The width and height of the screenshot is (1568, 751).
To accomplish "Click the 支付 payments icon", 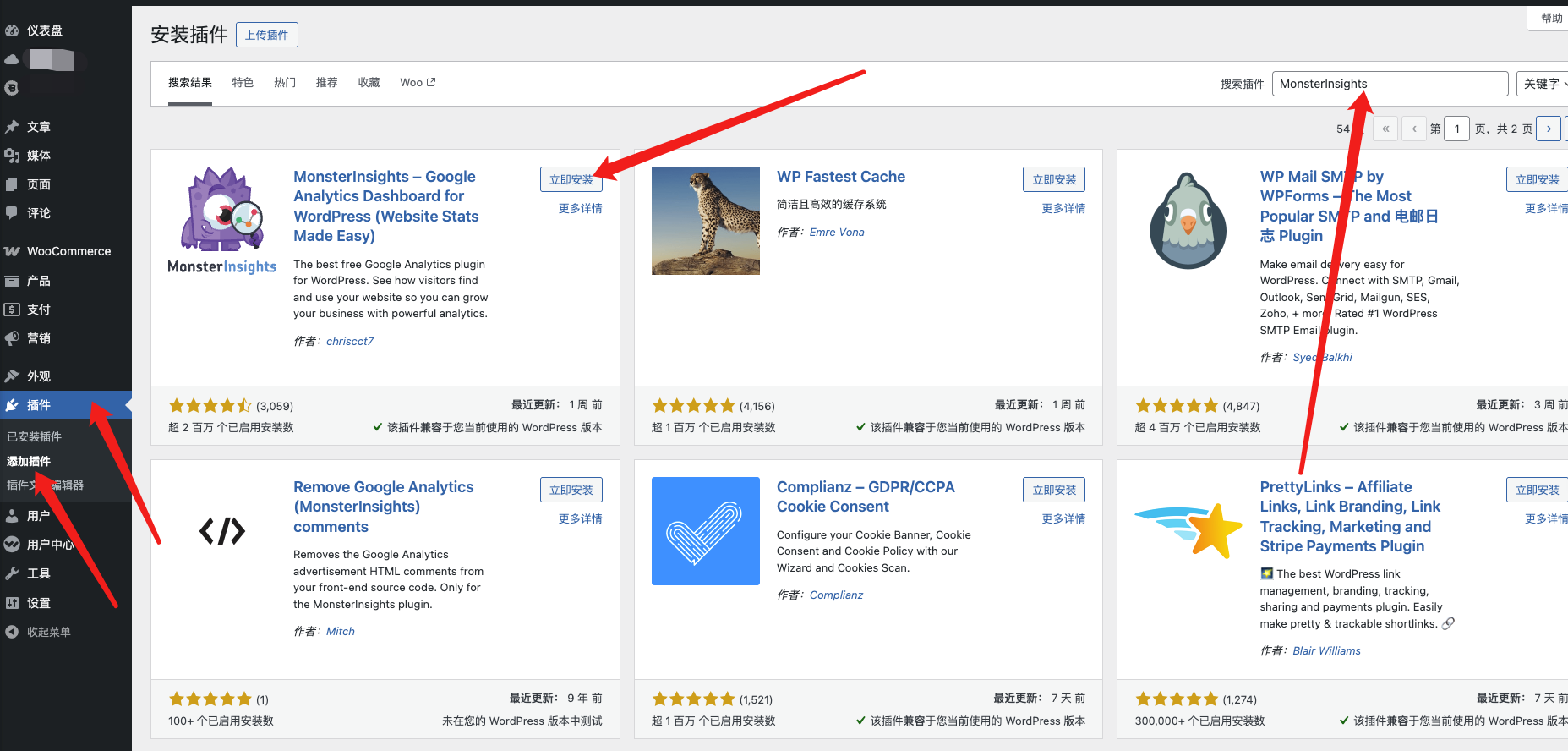I will [12, 310].
